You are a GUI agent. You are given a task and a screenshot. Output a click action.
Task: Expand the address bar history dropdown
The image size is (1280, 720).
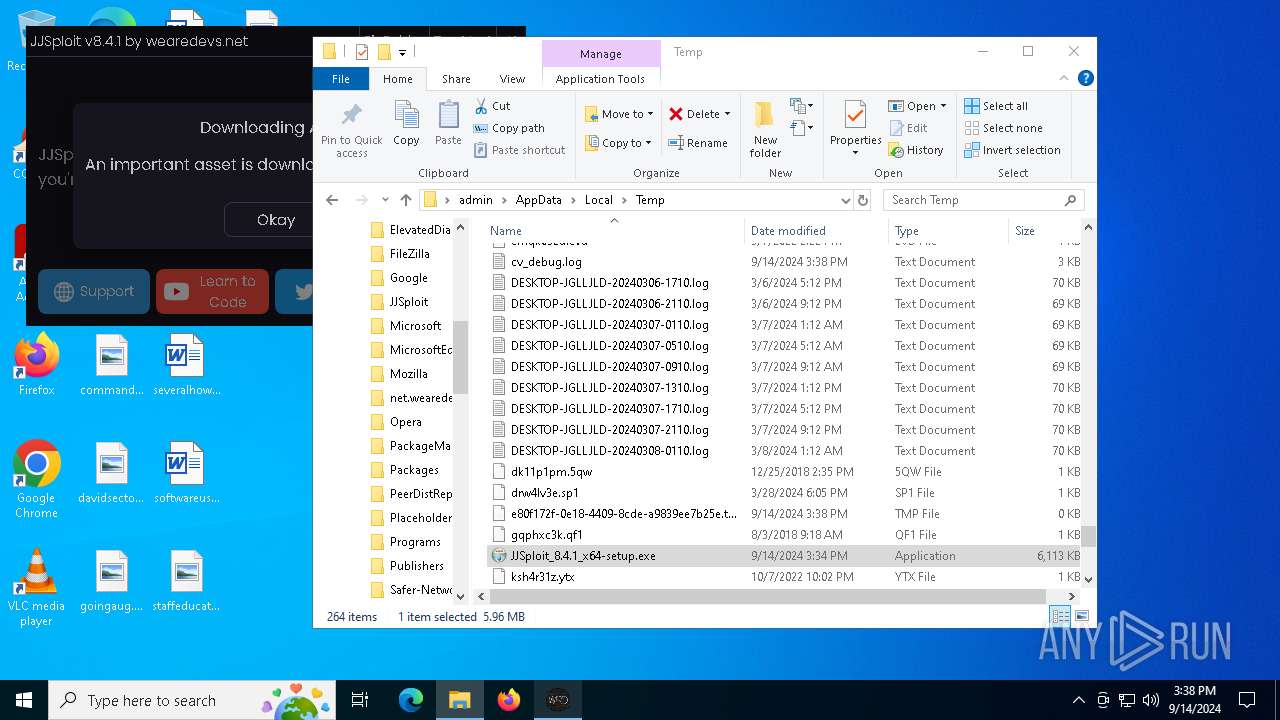(x=846, y=200)
